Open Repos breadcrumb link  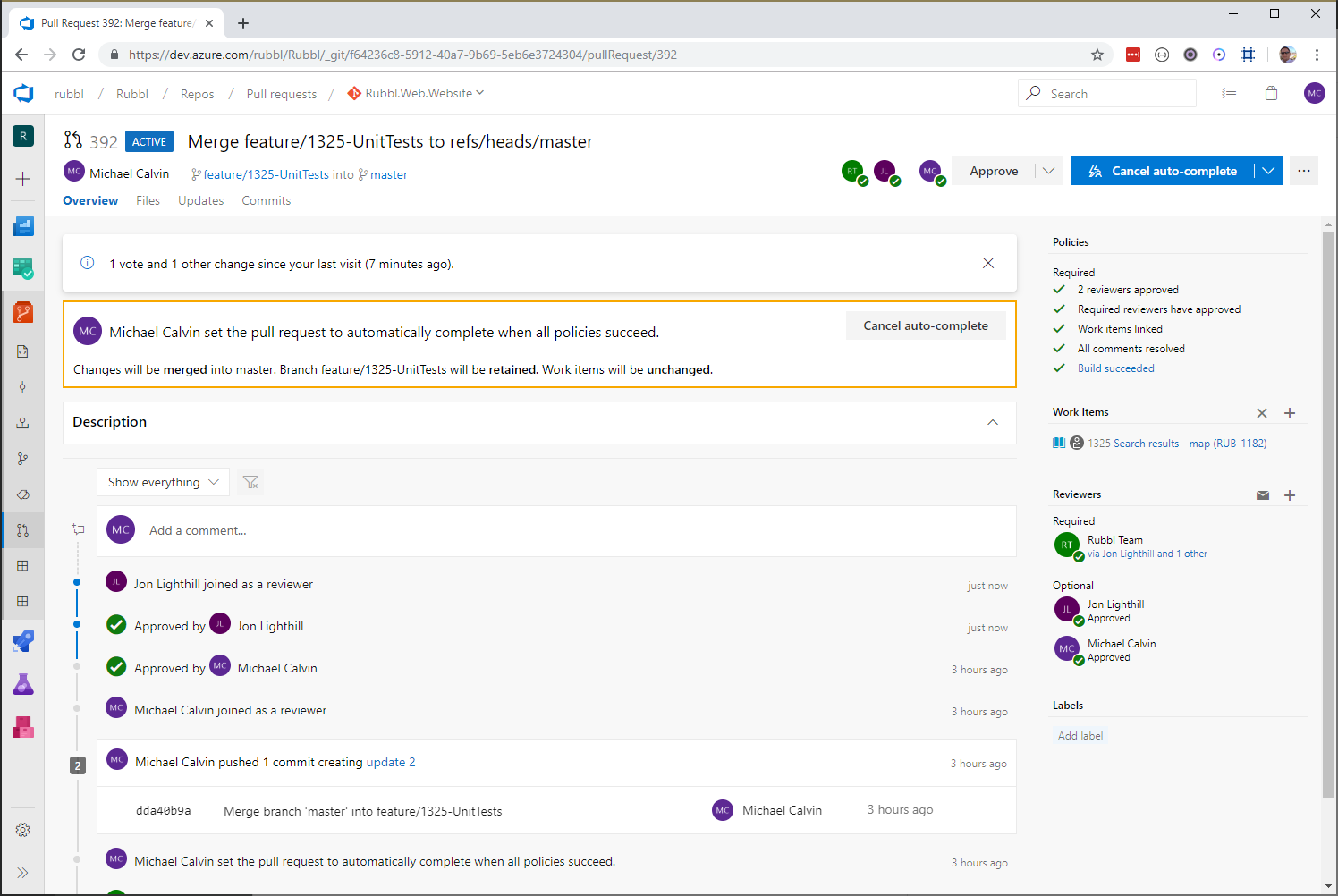(198, 94)
